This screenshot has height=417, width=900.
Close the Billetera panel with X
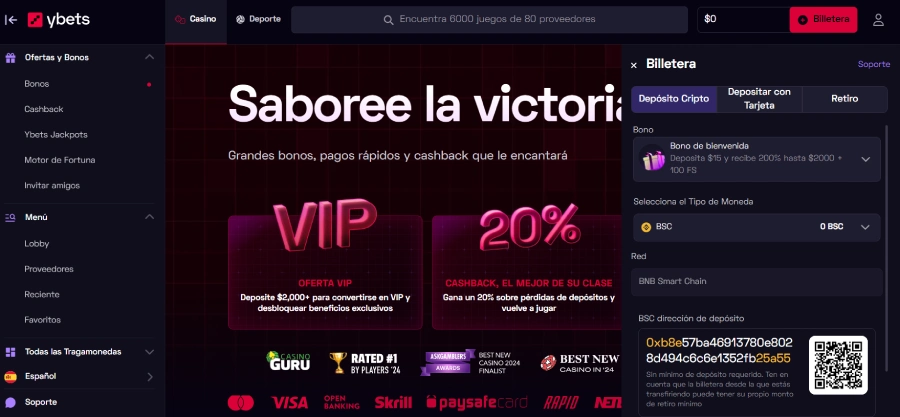tap(634, 65)
